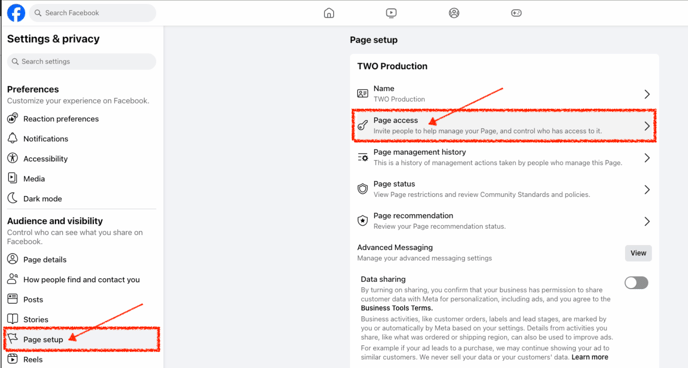Open Page management history row
The image size is (688, 368).
(504, 157)
